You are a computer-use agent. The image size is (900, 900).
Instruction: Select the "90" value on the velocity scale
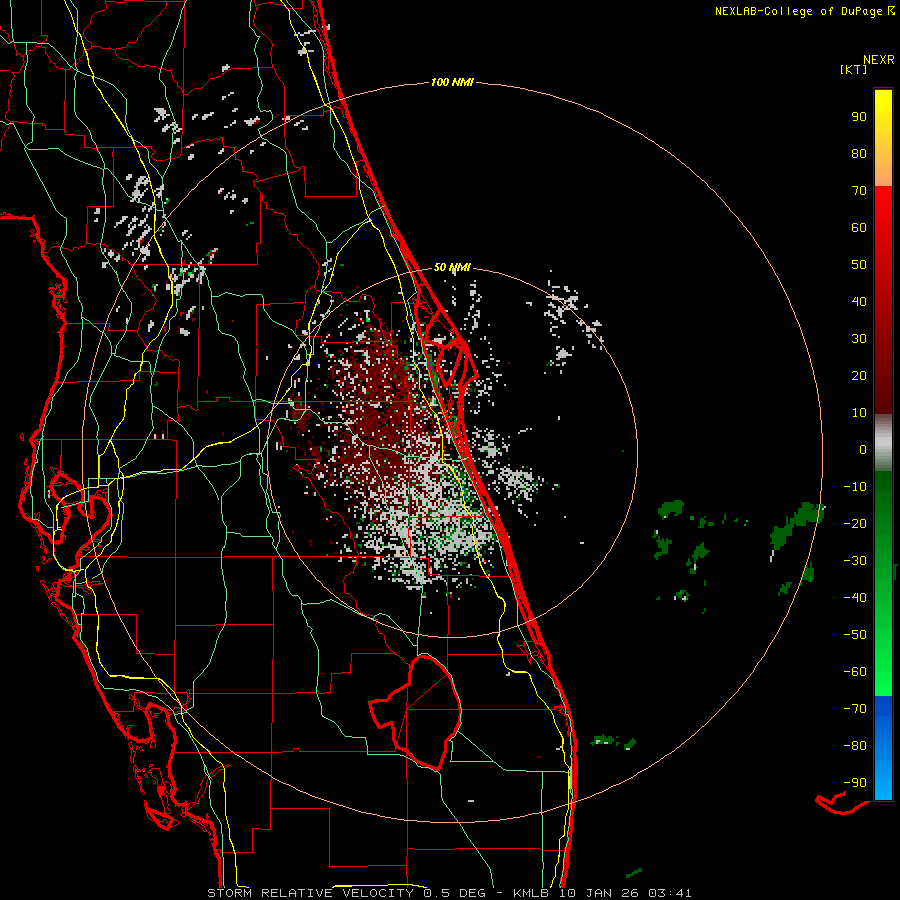coord(859,117)
